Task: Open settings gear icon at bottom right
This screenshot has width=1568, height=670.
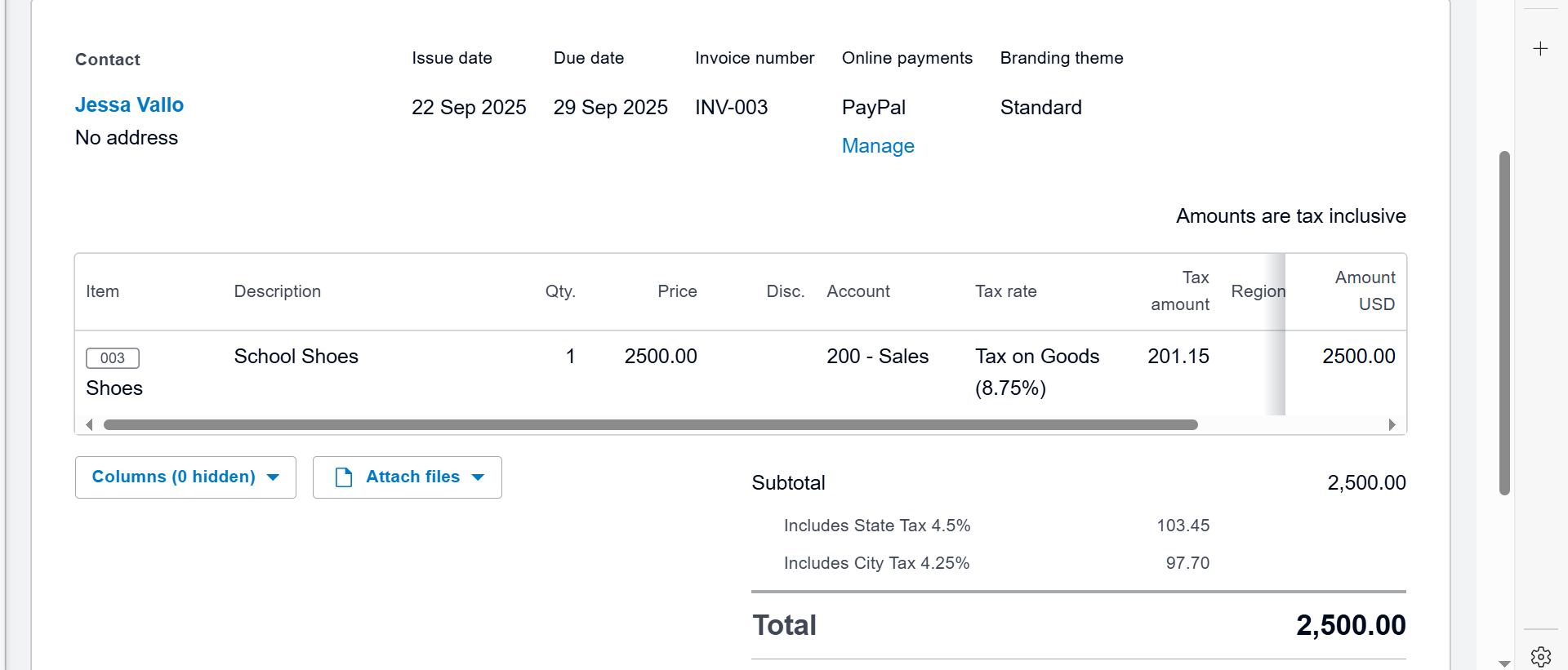Action: coord(1540,656)
